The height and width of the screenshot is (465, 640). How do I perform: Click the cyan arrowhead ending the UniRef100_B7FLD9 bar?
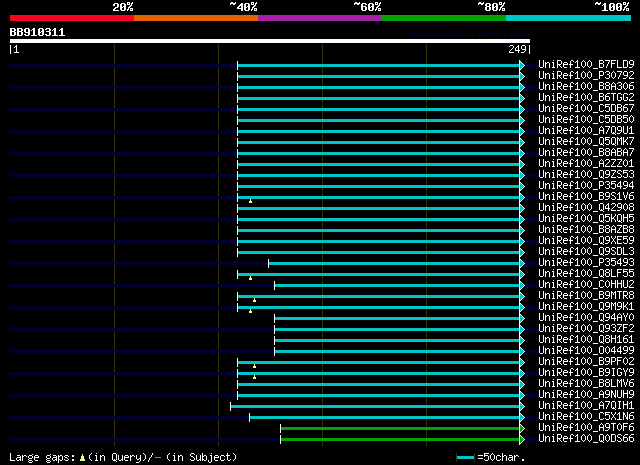pyautogui.click(x=522, y=65)
